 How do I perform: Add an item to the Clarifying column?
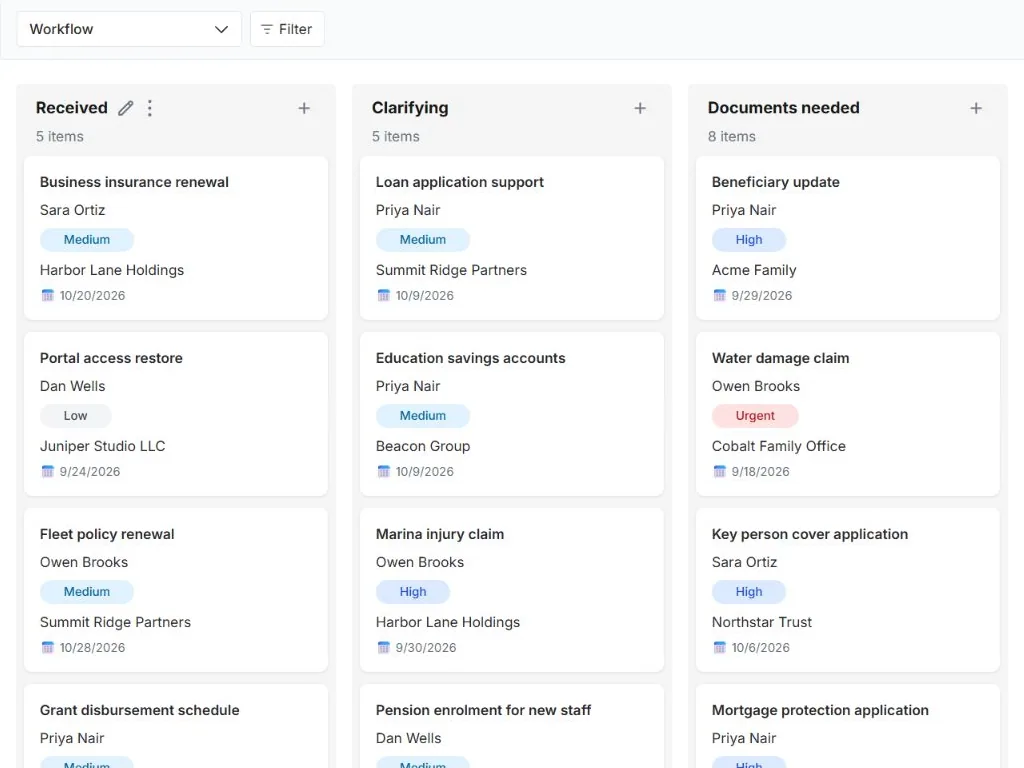[x=640, y=108]
